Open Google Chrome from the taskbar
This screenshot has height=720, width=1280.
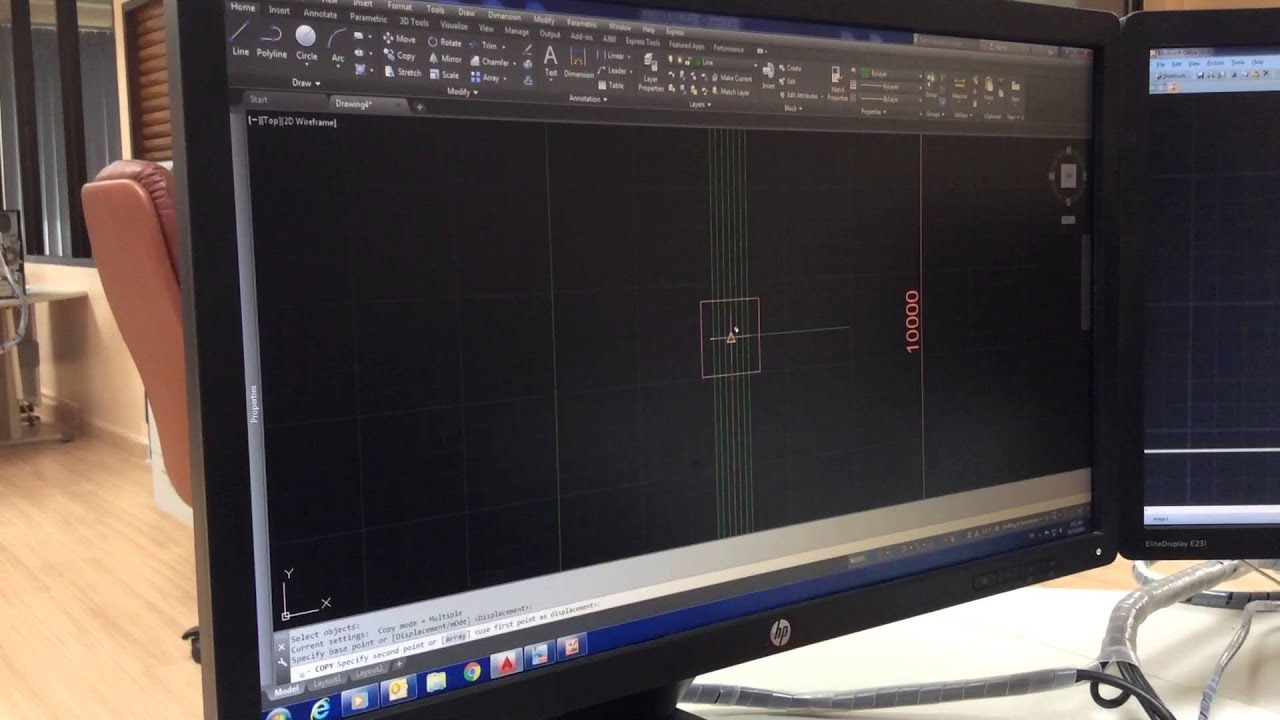click(471, 673)
